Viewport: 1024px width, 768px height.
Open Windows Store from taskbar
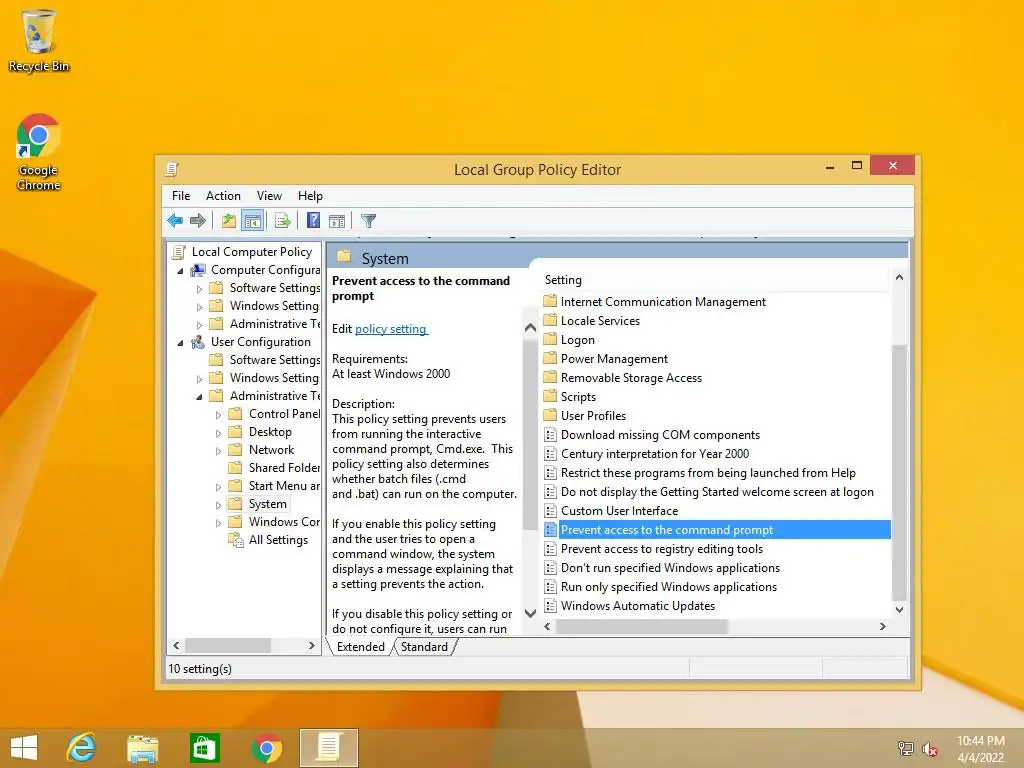click(x=204, y=748)
